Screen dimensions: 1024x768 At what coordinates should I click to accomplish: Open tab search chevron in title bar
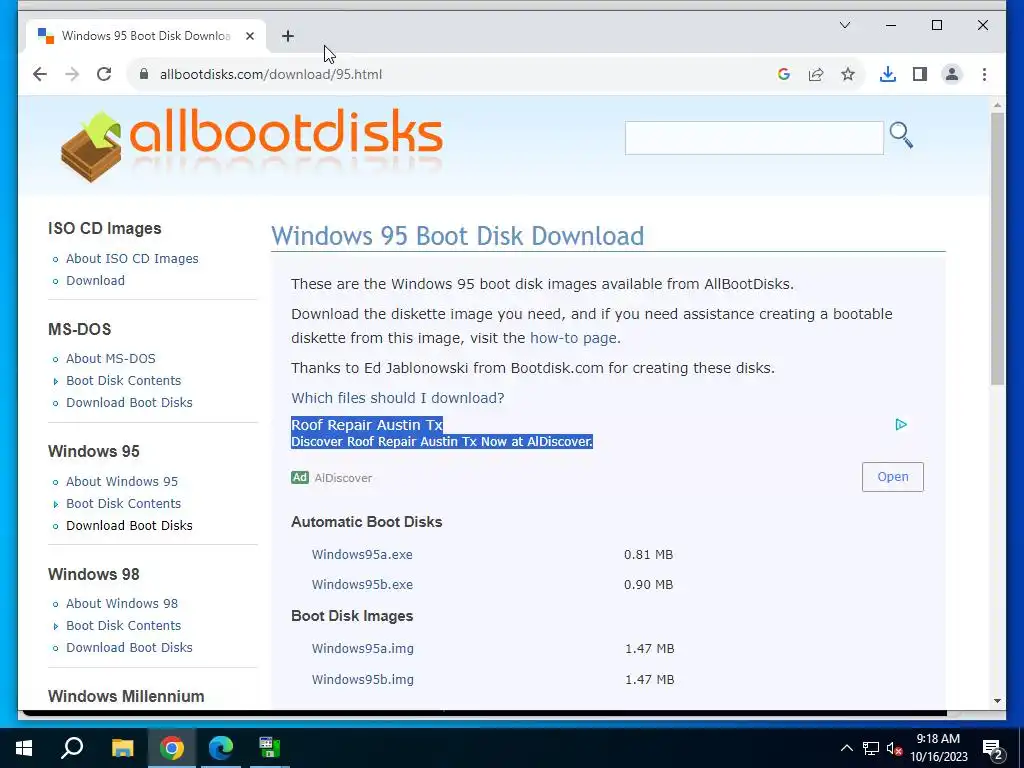[844, 25]
